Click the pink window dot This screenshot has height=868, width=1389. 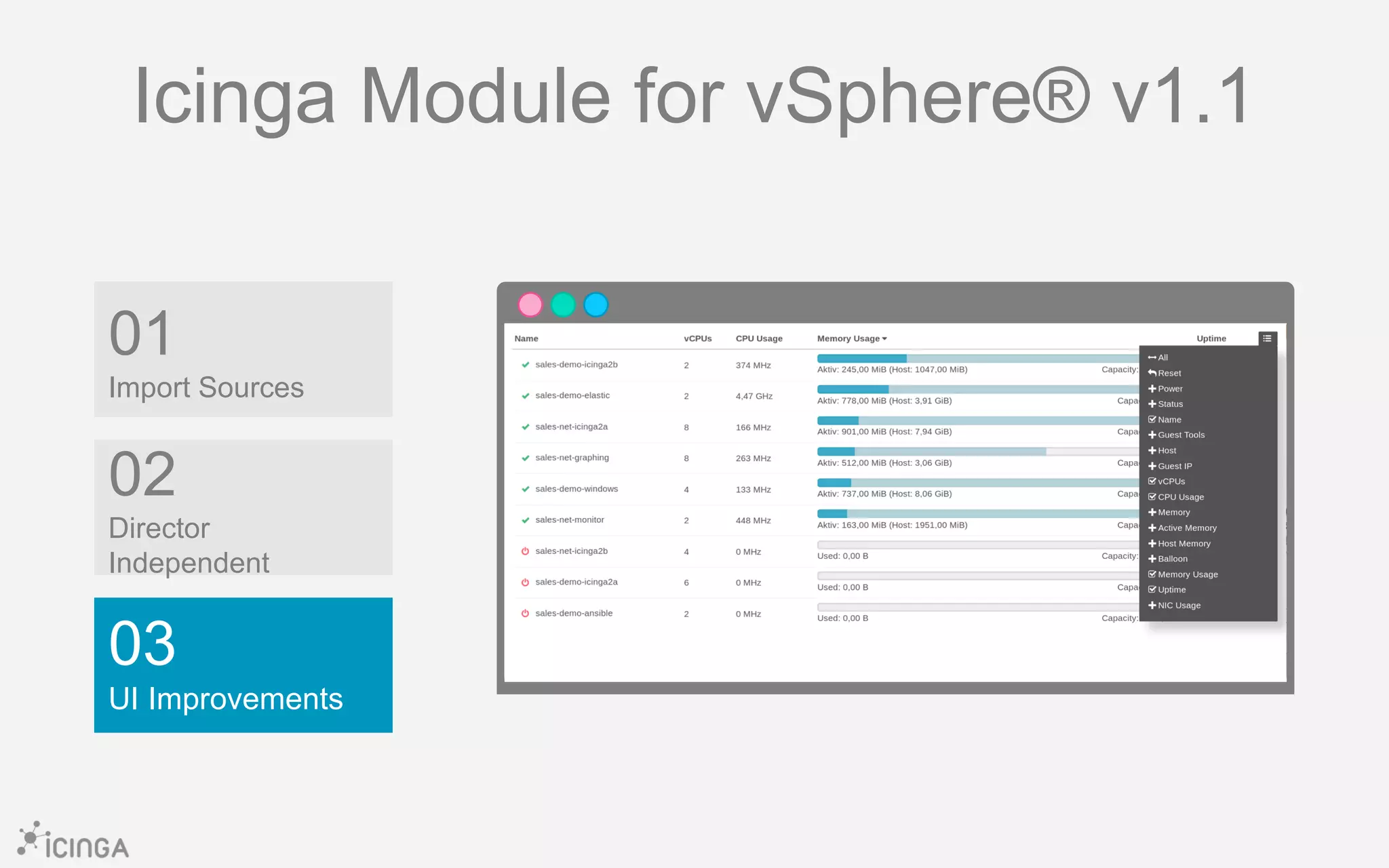coord(530,305)
